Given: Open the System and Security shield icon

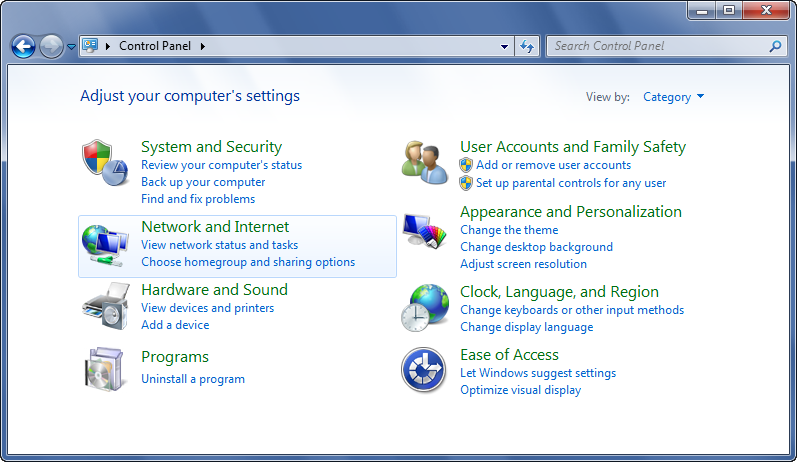Looking at the screenshot, I should pos(105,163).
